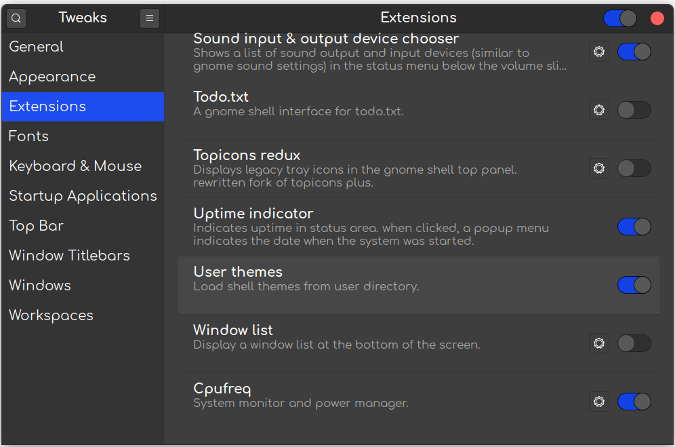This screenshot has width=675, height=447.
Task: Enable Topicons redux extension switch
Action: (634, 168)
